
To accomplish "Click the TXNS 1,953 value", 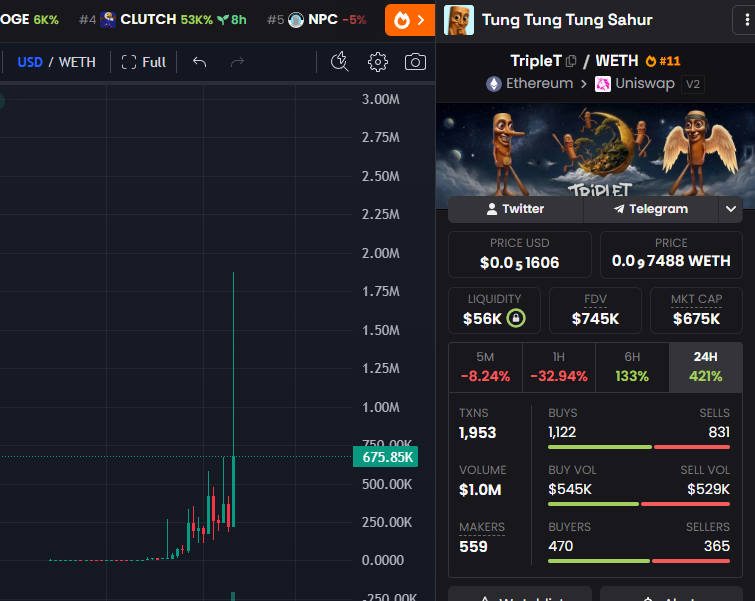I will click(x=477, y=432).
